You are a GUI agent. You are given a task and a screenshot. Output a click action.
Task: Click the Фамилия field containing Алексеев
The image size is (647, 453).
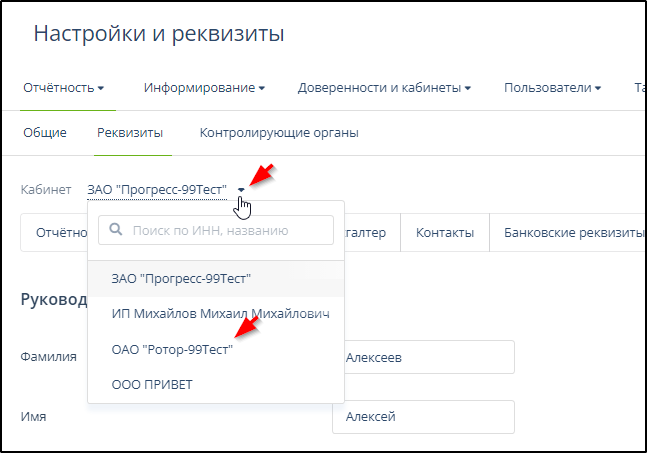(422, 357)
